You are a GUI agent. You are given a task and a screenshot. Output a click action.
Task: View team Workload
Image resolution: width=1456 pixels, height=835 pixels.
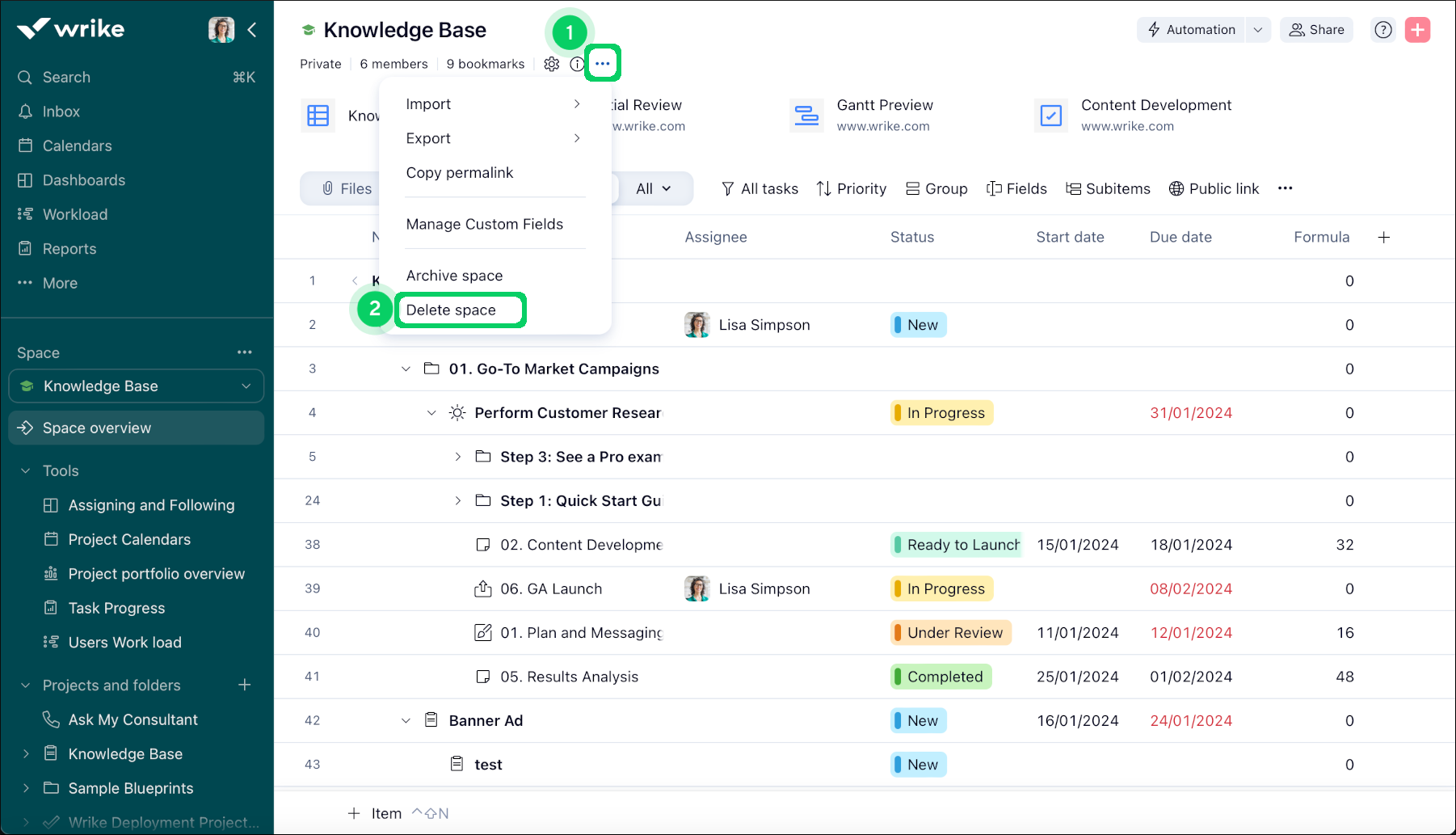(74, 214)
